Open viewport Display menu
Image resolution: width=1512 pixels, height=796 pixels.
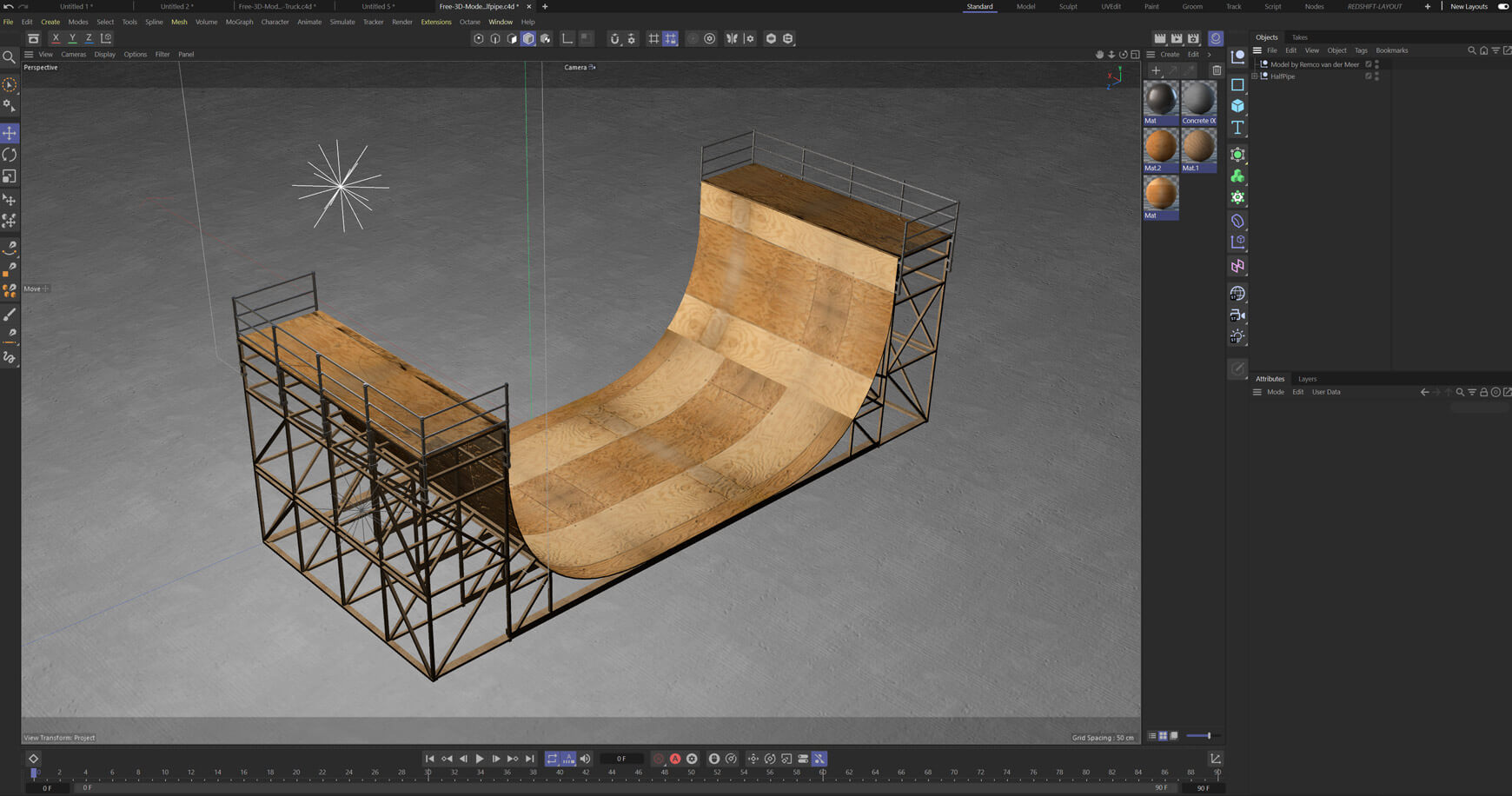click(x=104, y=54)
